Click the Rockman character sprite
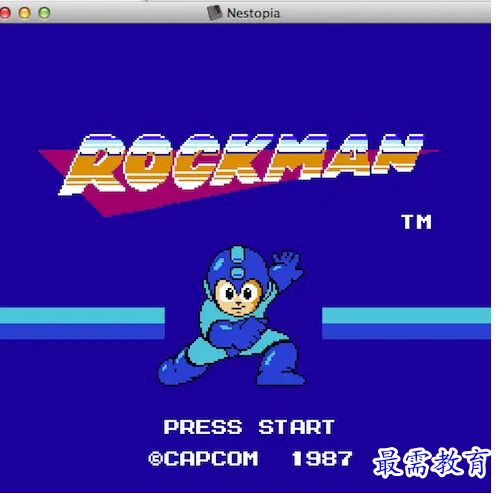This screenshot has width=497, height=494. point(232,316)
